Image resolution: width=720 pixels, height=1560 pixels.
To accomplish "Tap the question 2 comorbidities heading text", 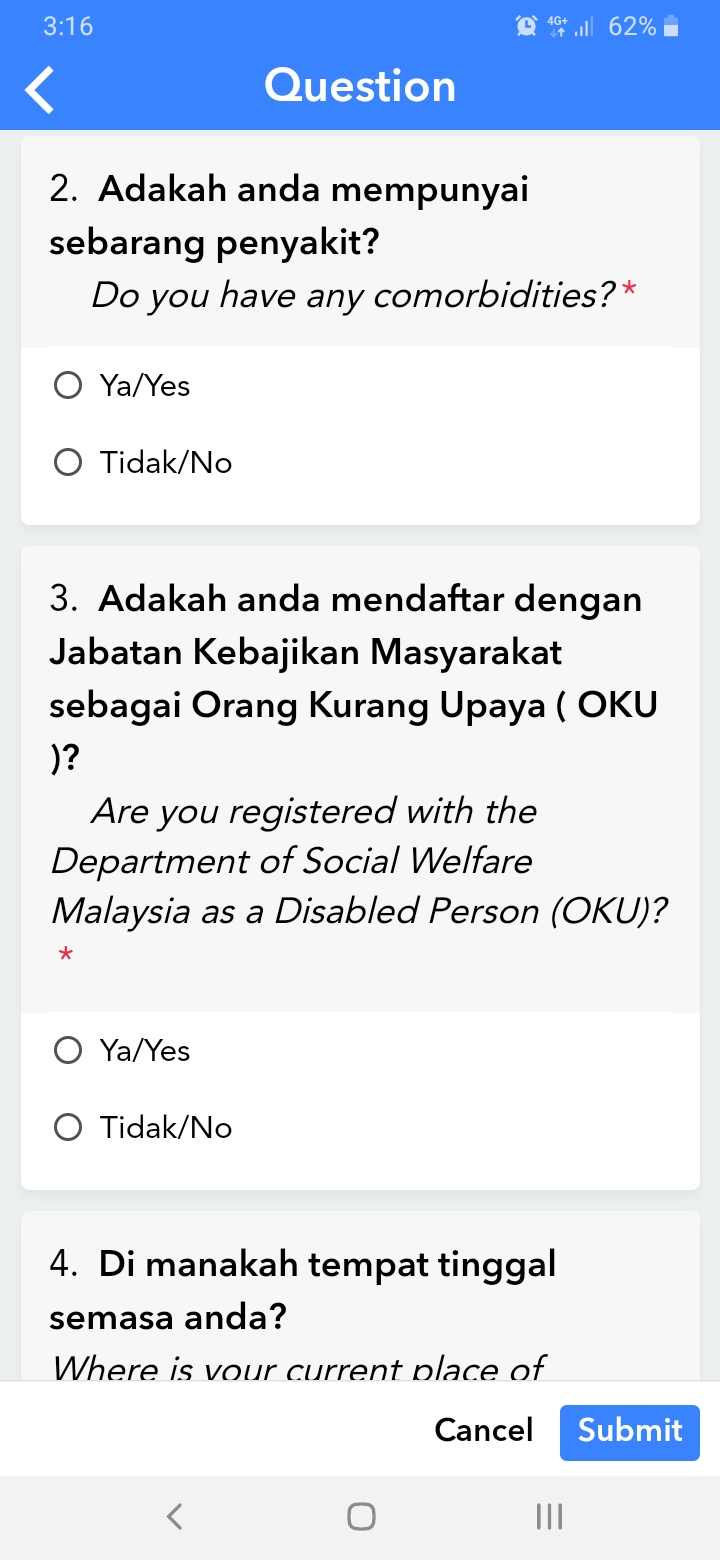I will point(289,215).
